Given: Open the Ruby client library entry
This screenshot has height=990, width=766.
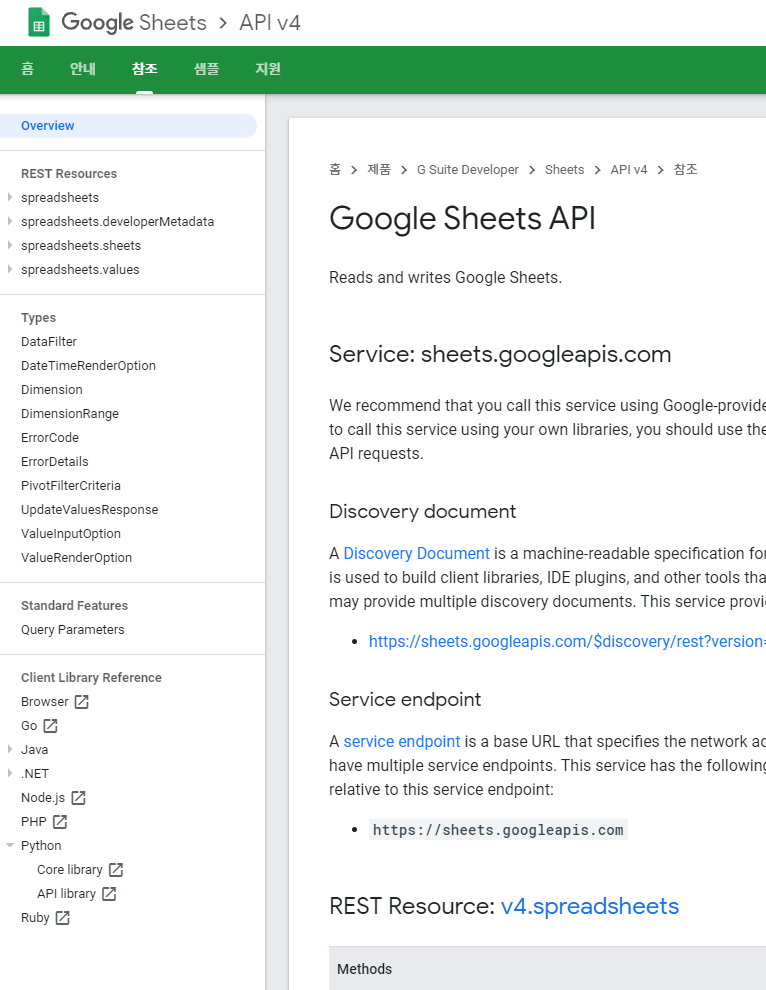Looking at the screenshot, I should (x=35, y=917).
